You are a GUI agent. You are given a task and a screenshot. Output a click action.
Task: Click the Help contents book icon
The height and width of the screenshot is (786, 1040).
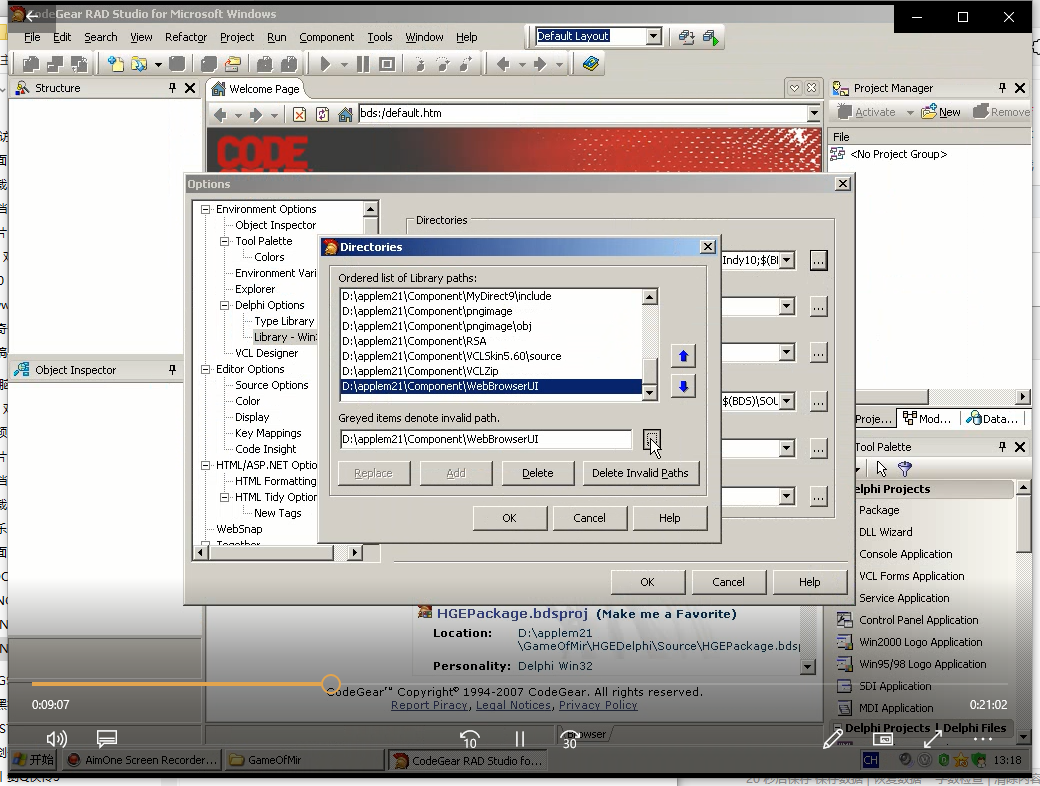(x=590, y=64)
